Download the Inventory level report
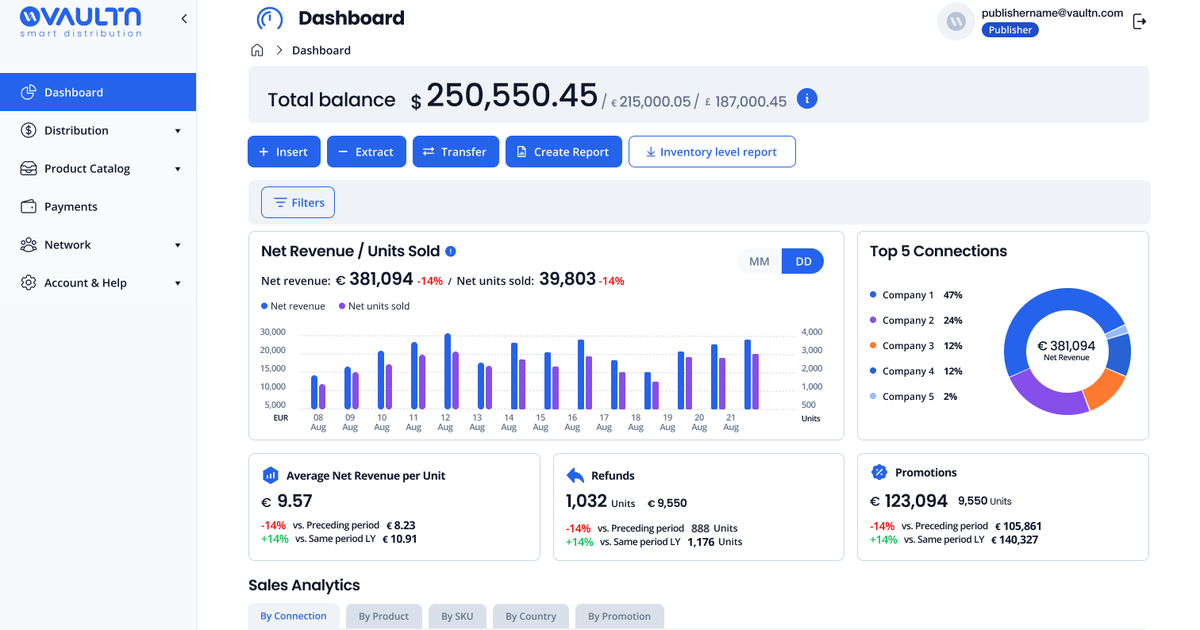The height and width of the screenshot is (630, 1200). coord(712,152)
